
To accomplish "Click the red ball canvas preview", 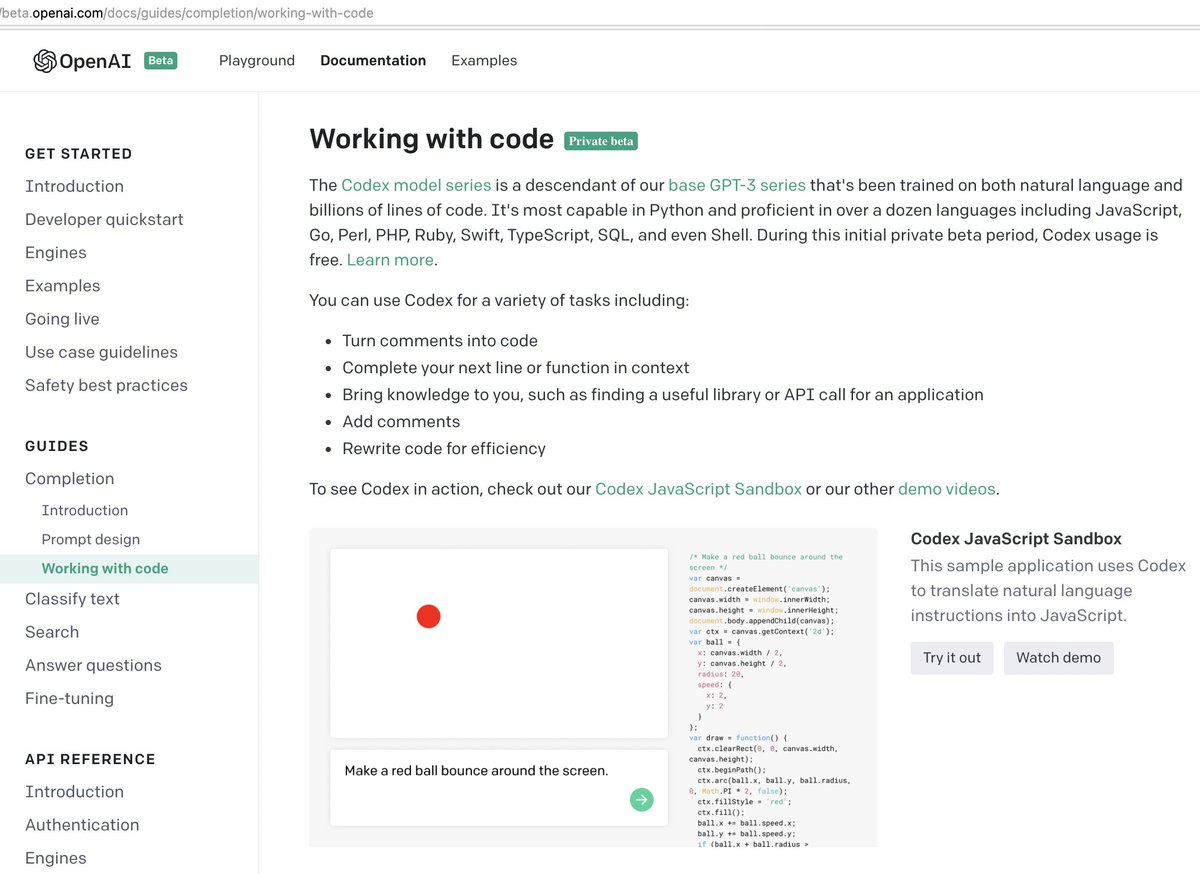I will (499, 643).
